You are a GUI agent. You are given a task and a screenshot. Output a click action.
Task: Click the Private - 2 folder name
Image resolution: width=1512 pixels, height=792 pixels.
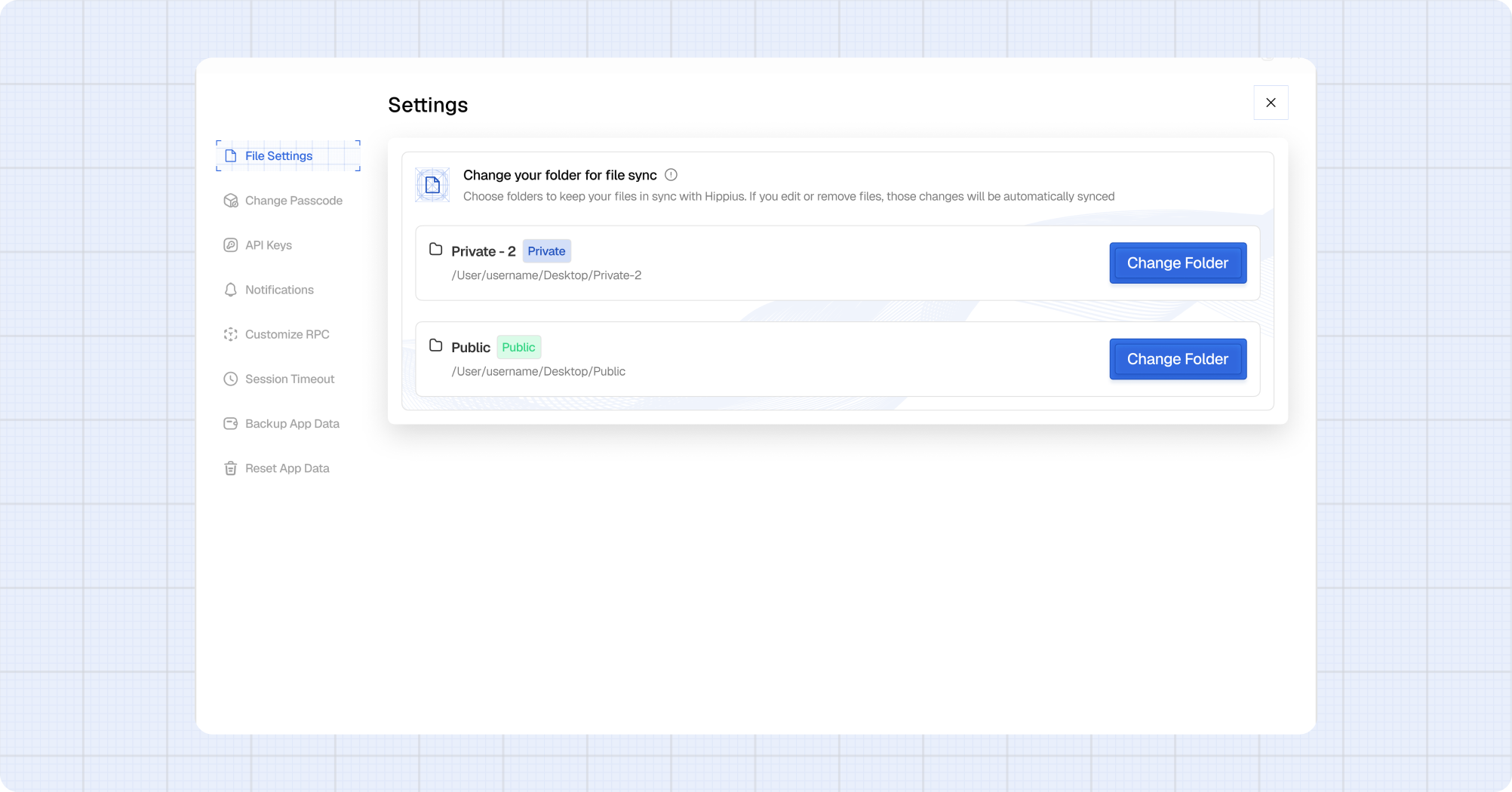click(483, 252)
